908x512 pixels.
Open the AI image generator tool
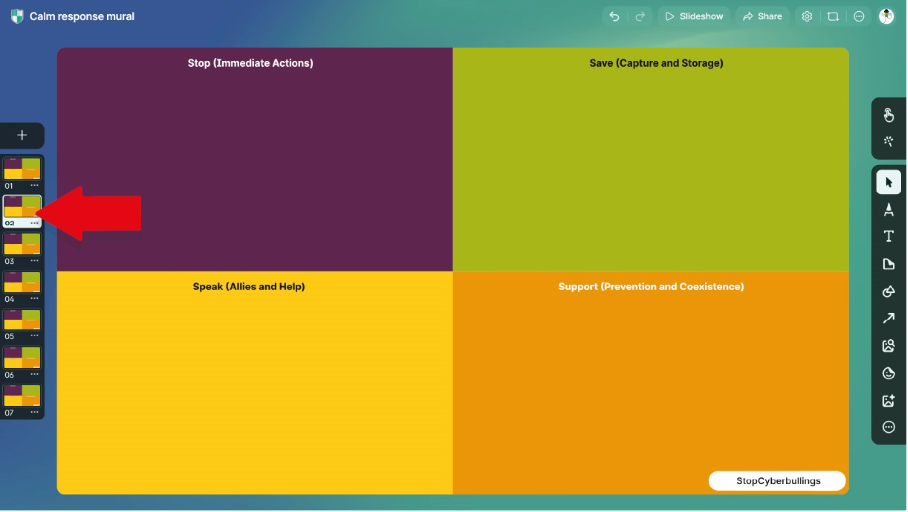tap(888, 400)
